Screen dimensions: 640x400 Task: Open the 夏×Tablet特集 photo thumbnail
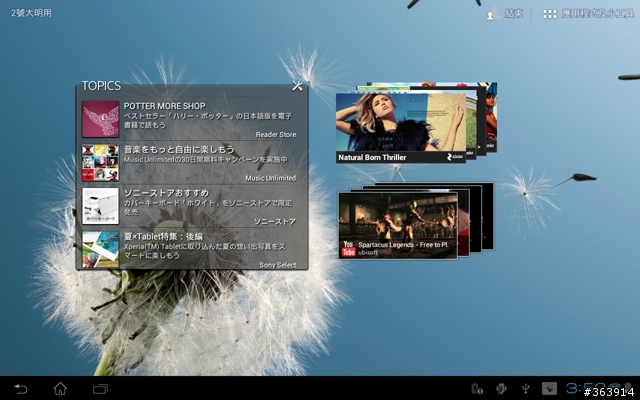coord(100,249)
